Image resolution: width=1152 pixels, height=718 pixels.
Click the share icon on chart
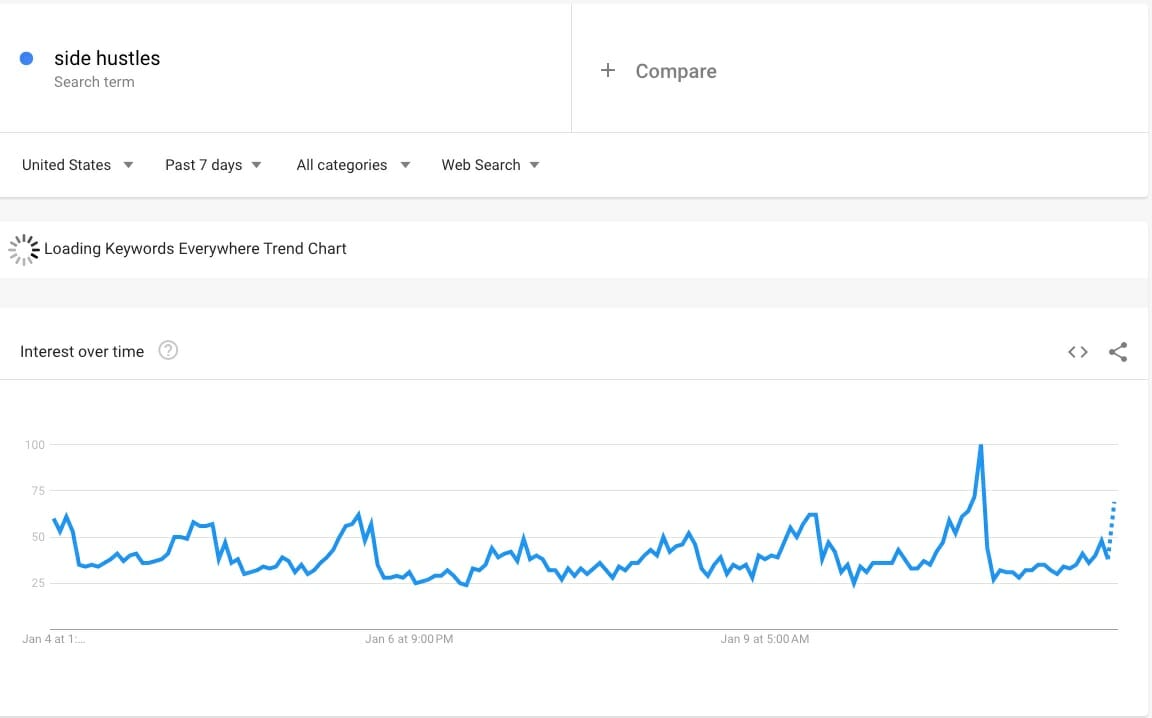(x=1118, y=352)
